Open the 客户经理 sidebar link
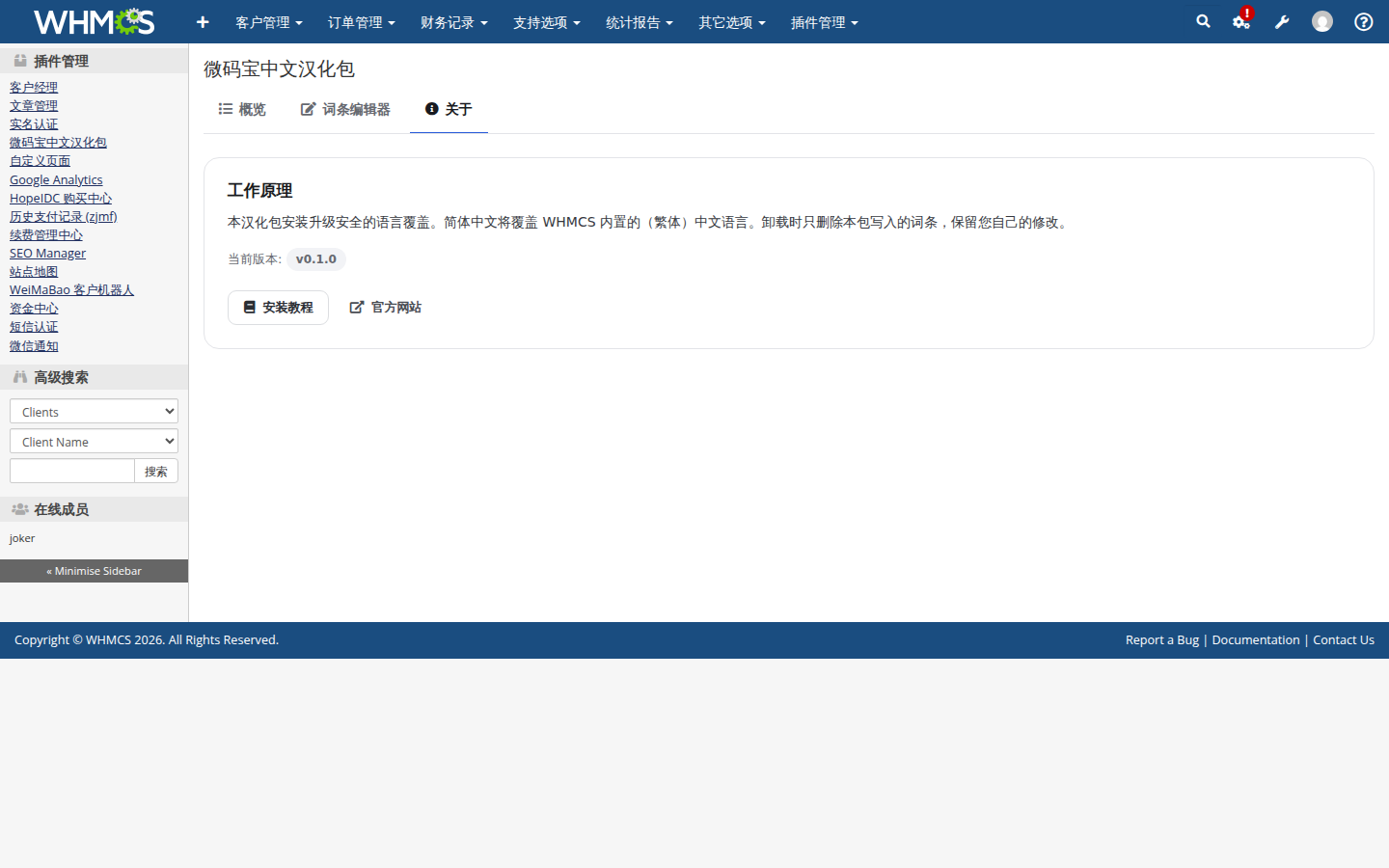This screenshot has width=1389, height=868. coord(34,87)
